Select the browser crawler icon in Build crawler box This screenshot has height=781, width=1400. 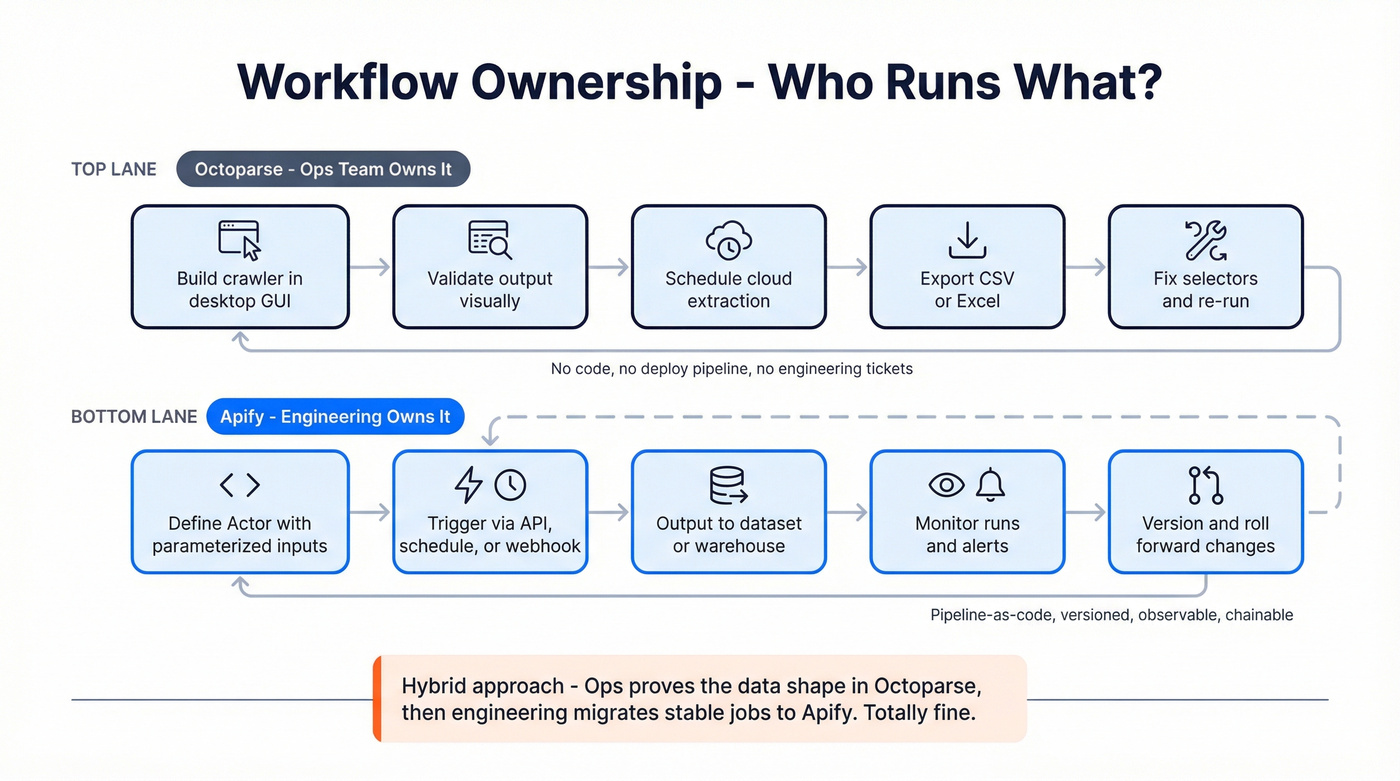pyautogui.click(x=240, y=239)
